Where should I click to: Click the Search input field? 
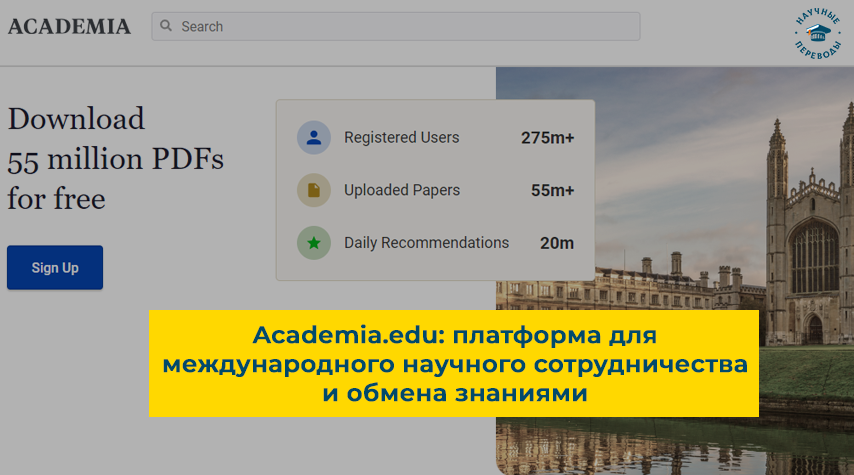396,26
